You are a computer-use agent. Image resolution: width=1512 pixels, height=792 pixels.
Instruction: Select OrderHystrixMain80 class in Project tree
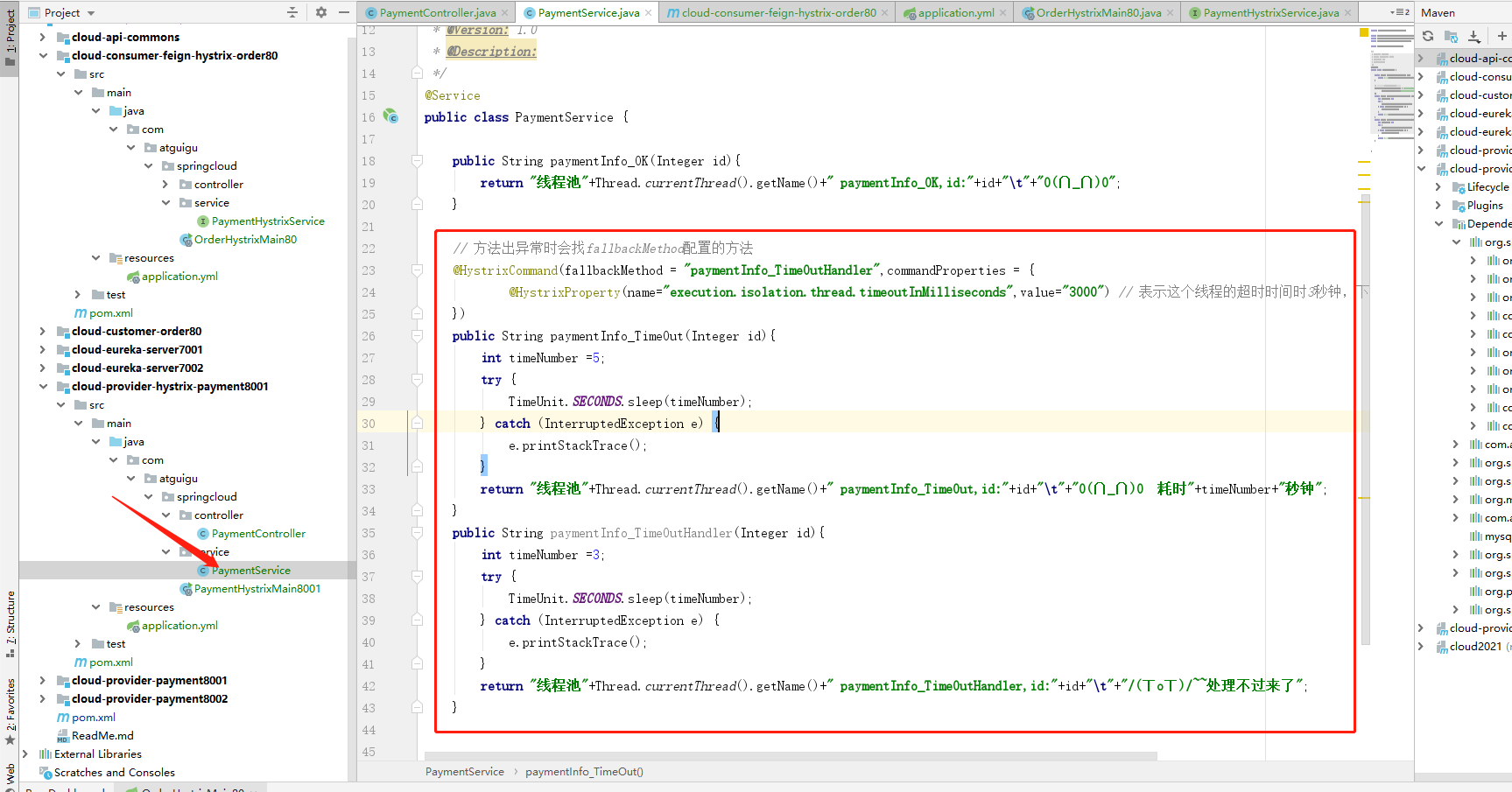click(245, 240)
